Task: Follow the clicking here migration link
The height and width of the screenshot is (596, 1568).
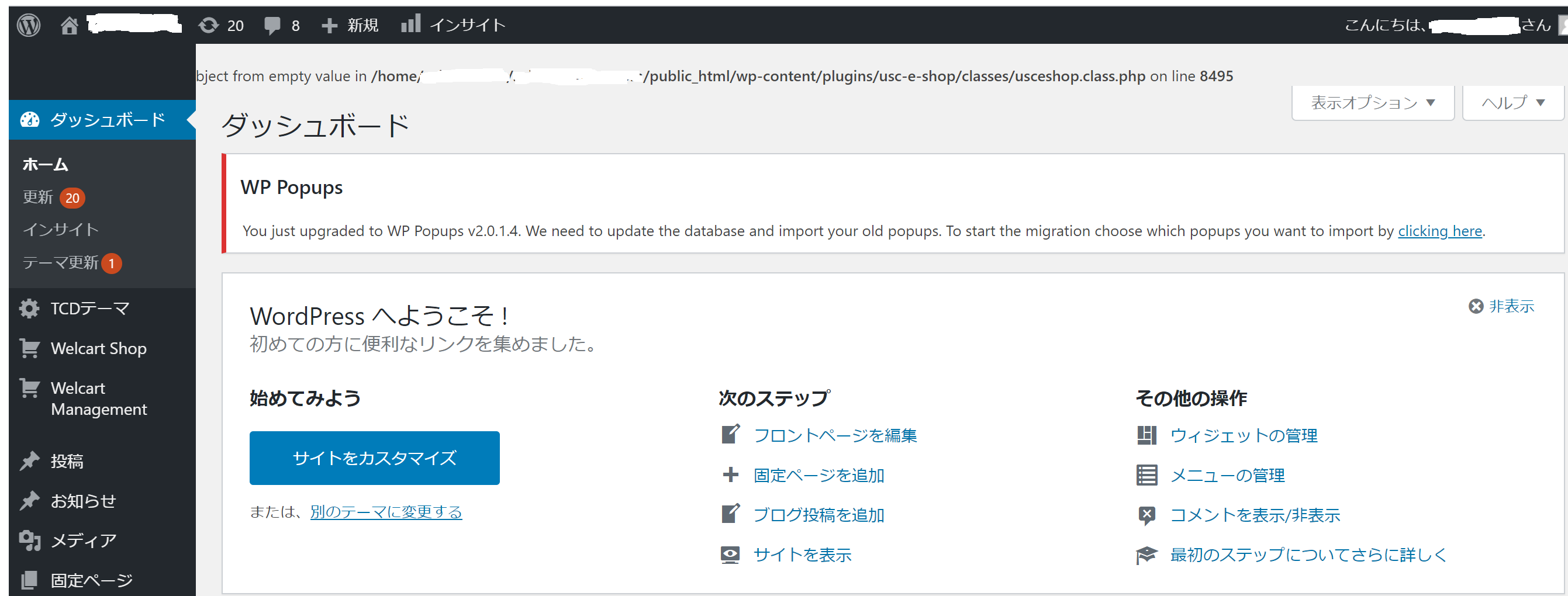Action: pos(1439,231)
